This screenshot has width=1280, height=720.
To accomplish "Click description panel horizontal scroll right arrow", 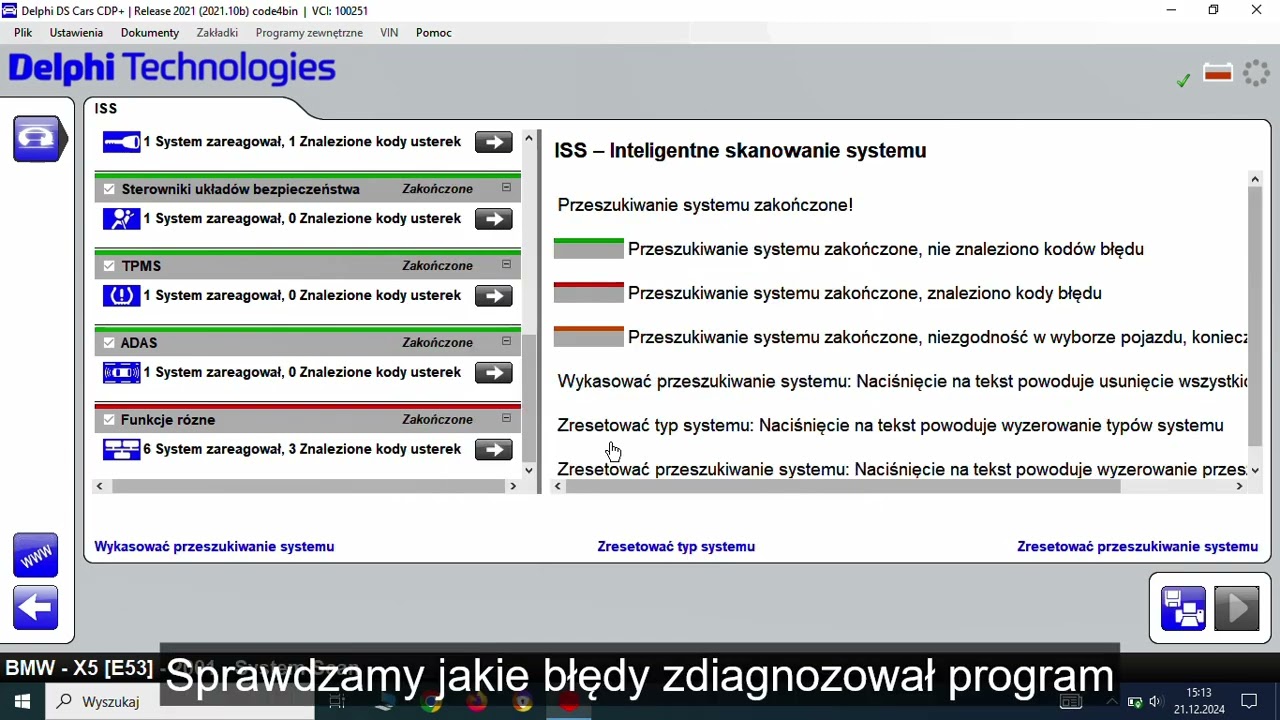I will pos(1239,486).
